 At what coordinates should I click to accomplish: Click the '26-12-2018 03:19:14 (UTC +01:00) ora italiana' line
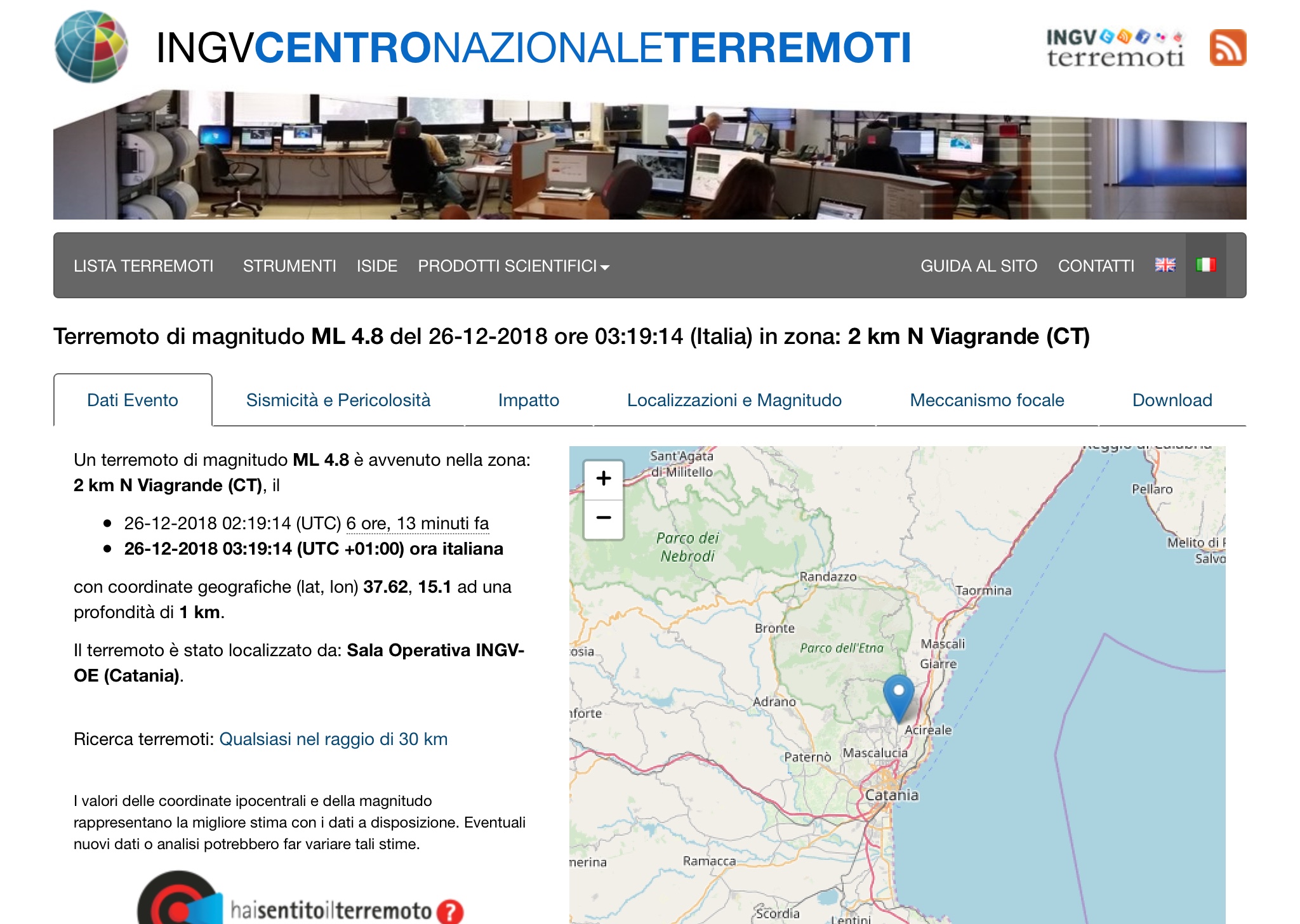(x=314, y=549)
